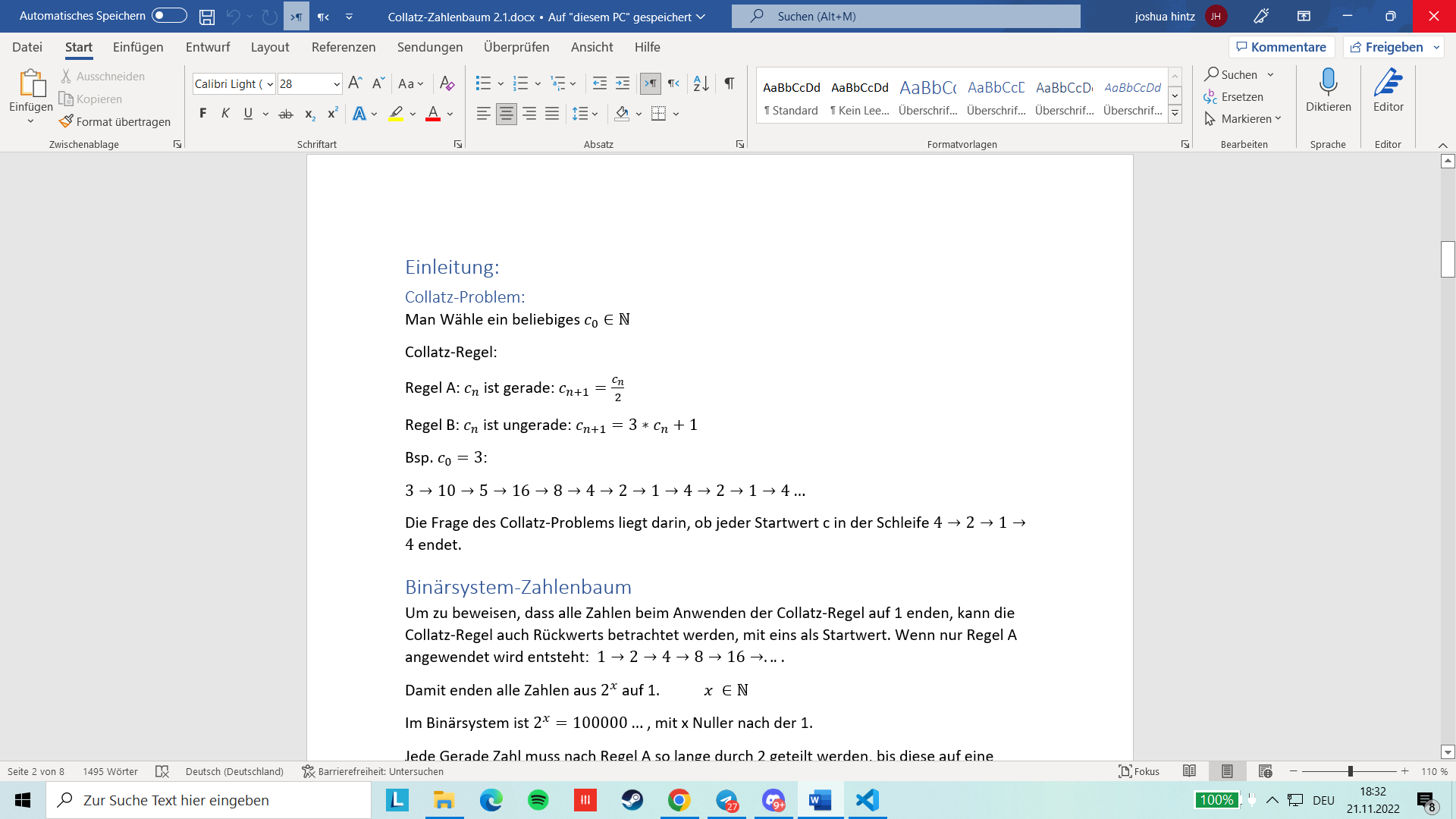Switch to web layout view
This screenshot has height=819, width=1456.
tap(1265, 771)
